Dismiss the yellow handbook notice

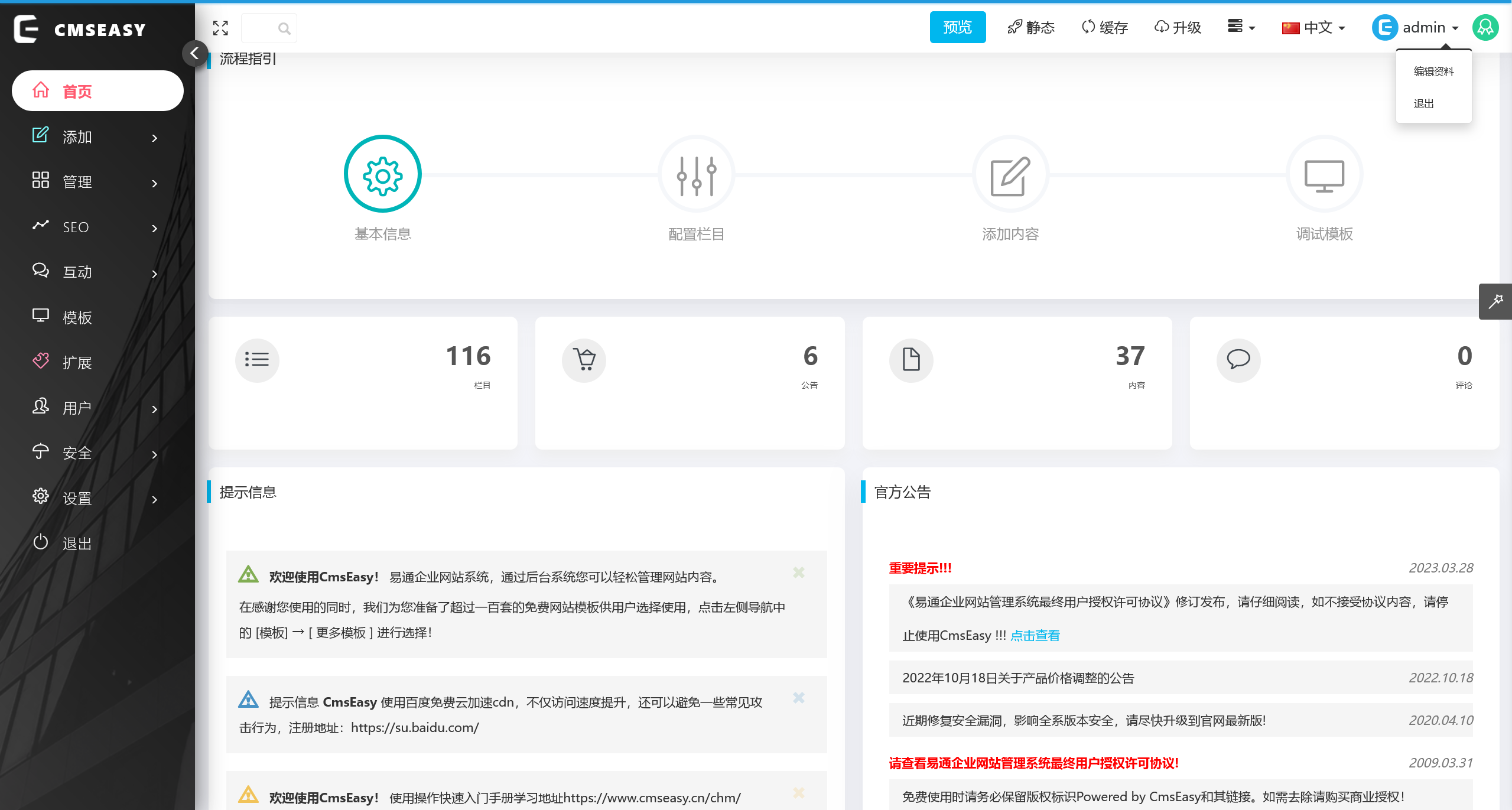[799, 793]
